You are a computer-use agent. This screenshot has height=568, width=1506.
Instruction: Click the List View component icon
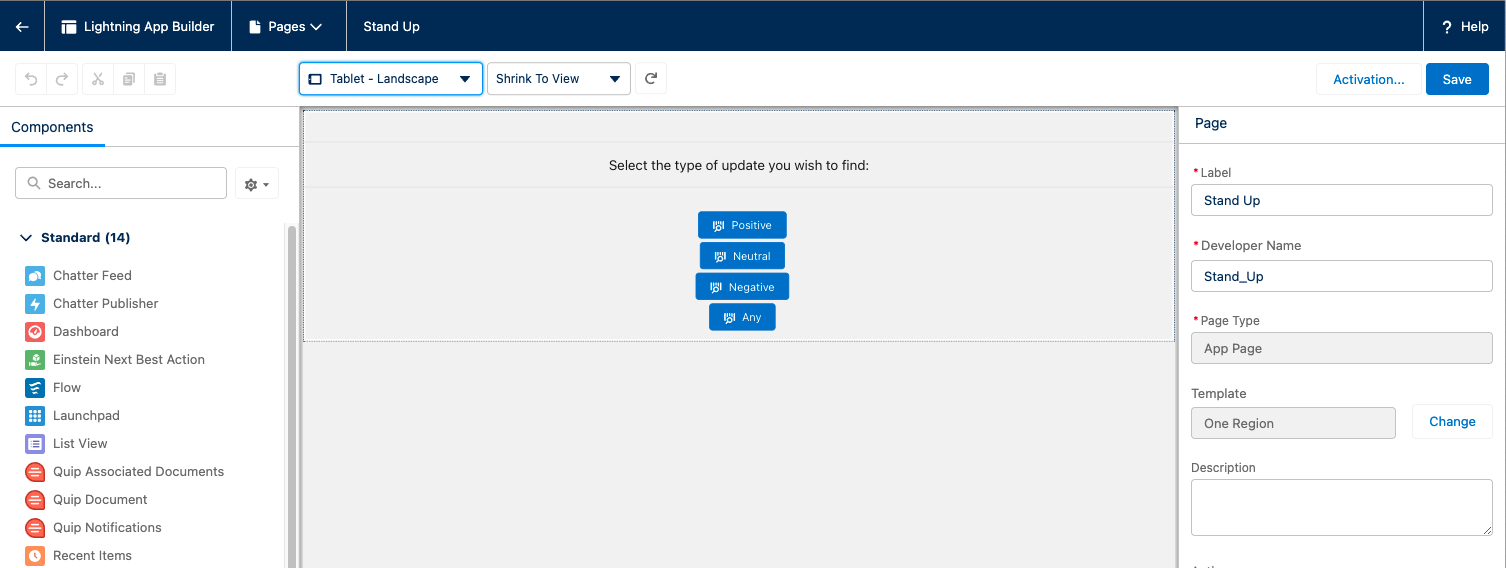(x=35, y=443)
